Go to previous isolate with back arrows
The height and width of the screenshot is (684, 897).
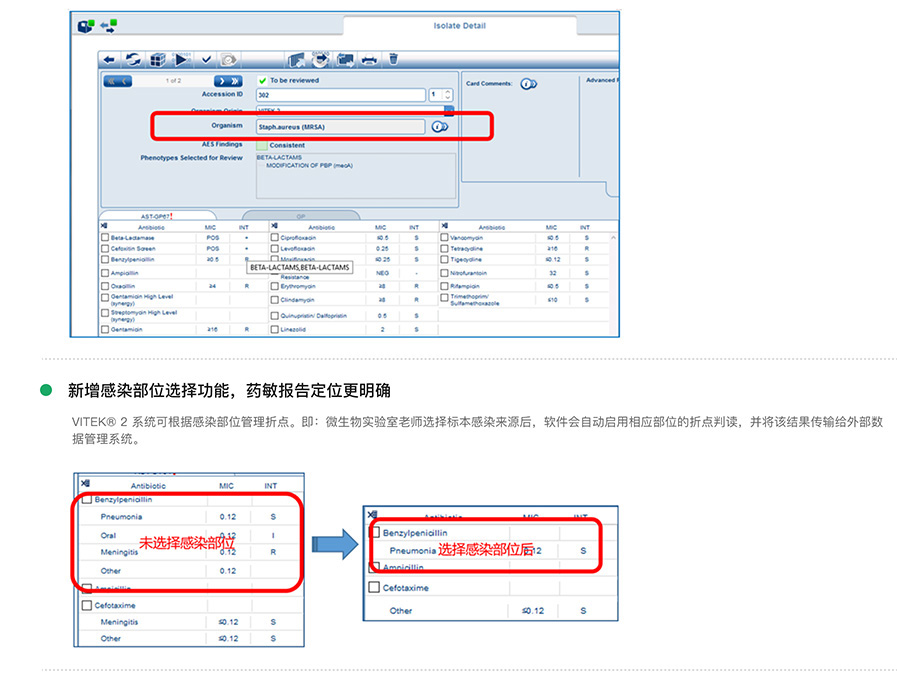[x=117, y=80]
